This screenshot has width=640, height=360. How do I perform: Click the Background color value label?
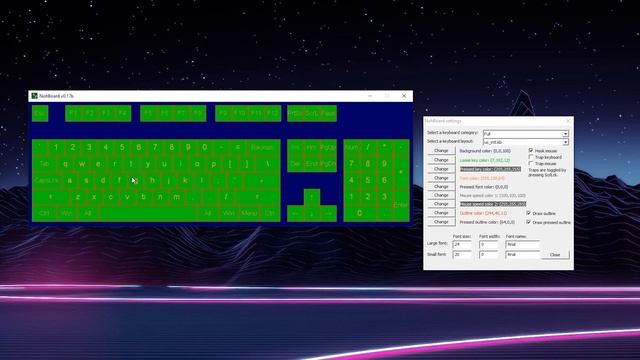(485, 151)
